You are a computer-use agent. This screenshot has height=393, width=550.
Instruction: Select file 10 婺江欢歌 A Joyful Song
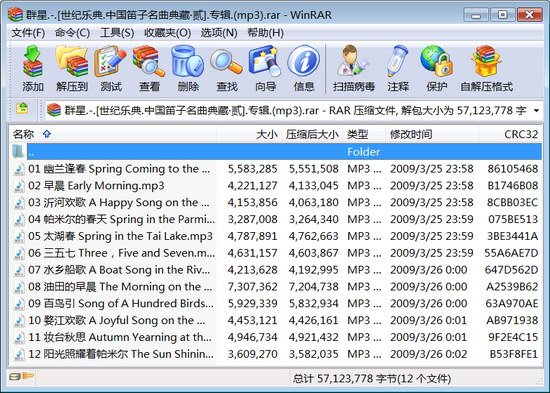point(116,320)
